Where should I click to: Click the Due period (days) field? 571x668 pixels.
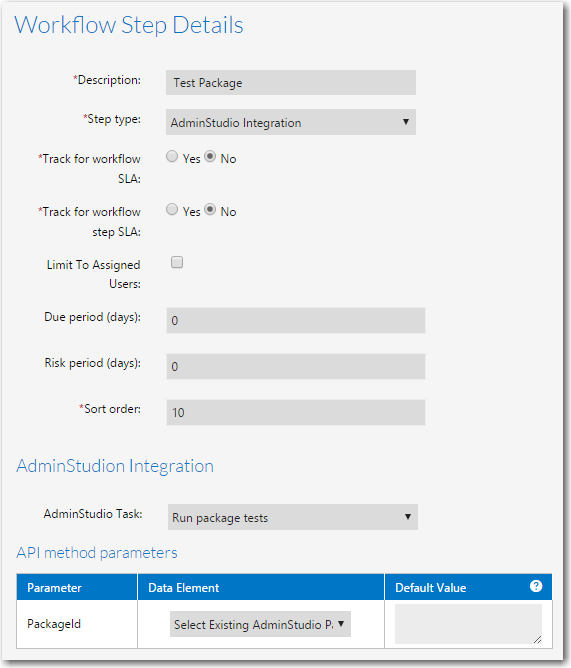[x=296, y=320]
